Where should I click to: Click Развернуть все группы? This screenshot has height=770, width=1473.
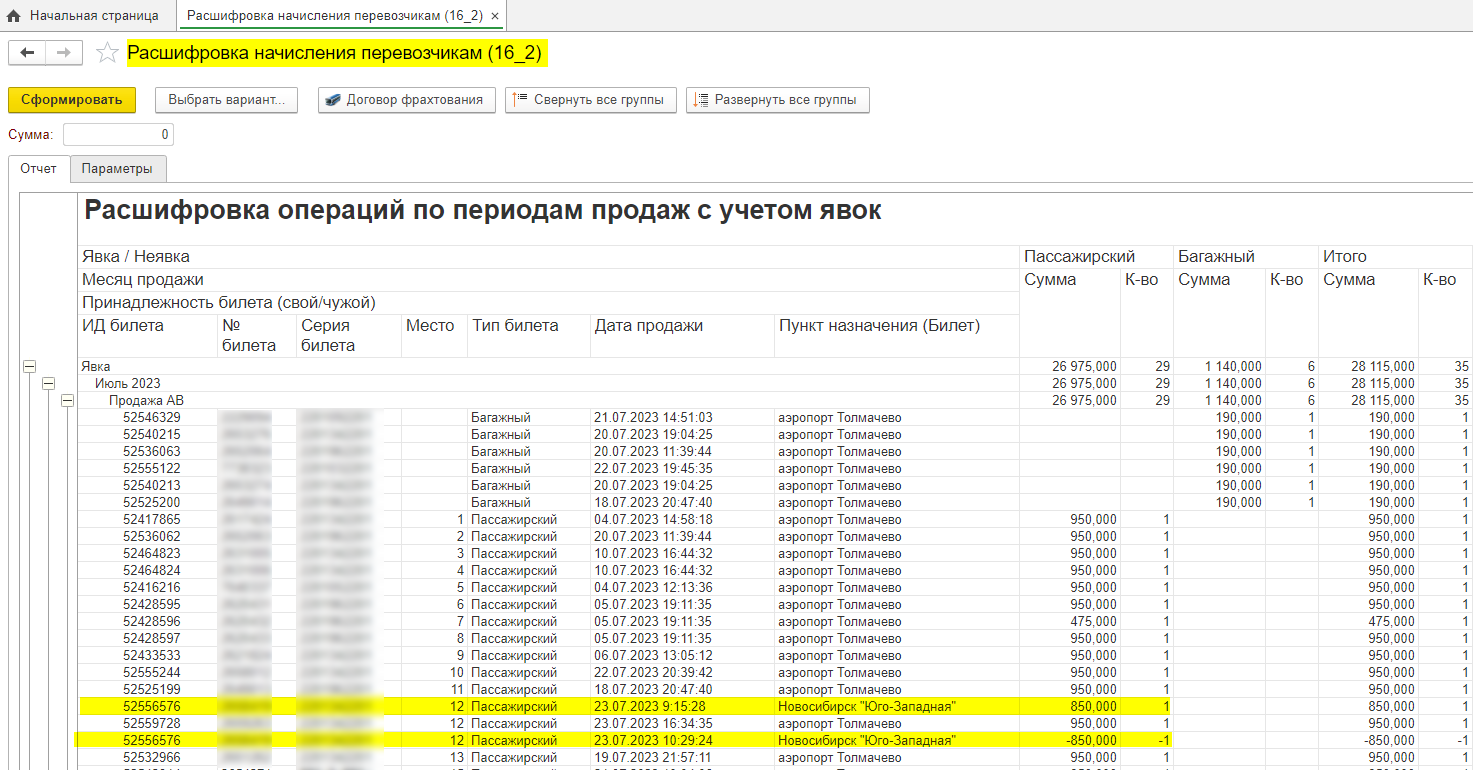click(x=777, y=100)
